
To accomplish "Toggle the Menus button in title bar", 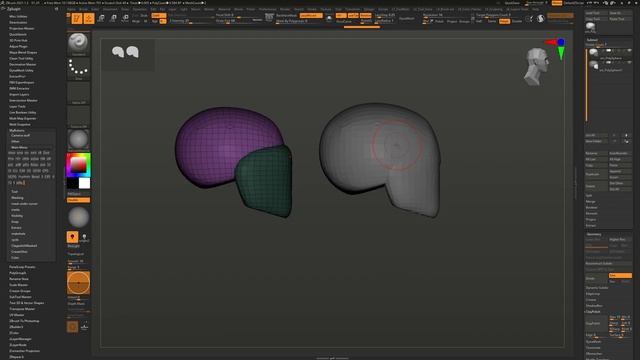I will [x=557, y=3].
